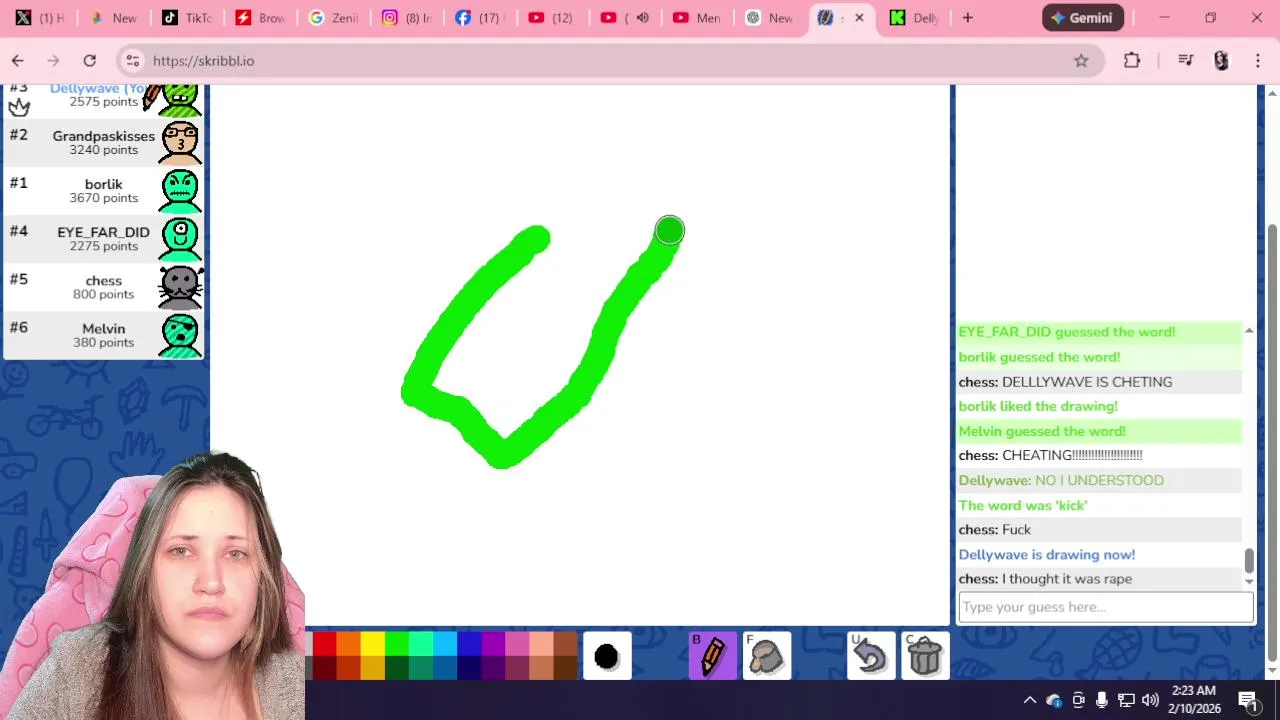The height and width of the screenshot is (720, 1280).
Task: Click the guess input field
Action: pos(1105,607)
